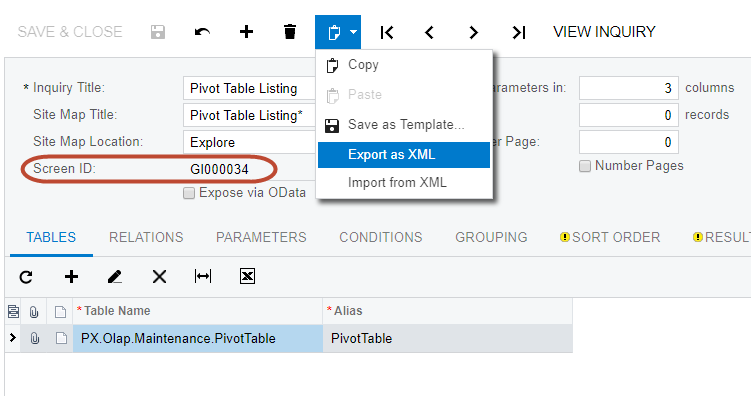This screenshot has width=751, height=396.
Task: Click the Inquiry Title input field
Action: click(249, 88)
